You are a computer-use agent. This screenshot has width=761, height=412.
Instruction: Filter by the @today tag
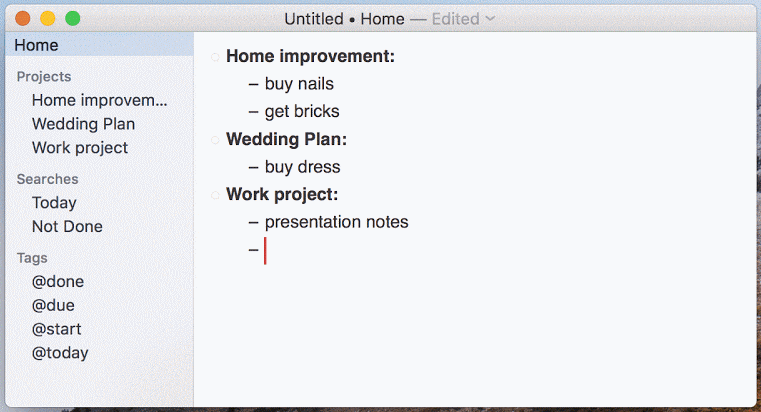60,353
